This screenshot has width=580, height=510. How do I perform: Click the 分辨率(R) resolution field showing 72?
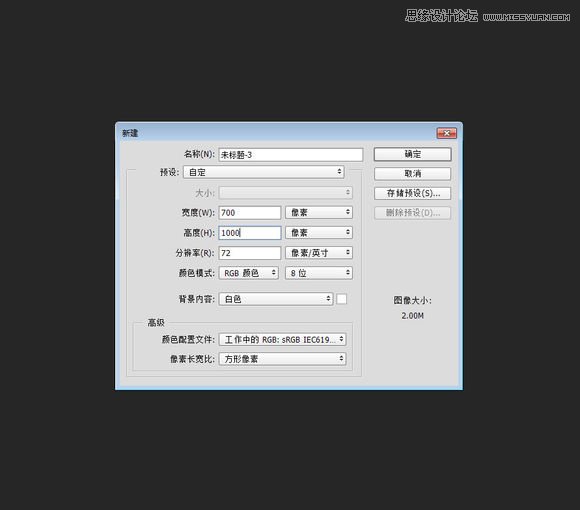pyautogui.click(x=250, y=253)
